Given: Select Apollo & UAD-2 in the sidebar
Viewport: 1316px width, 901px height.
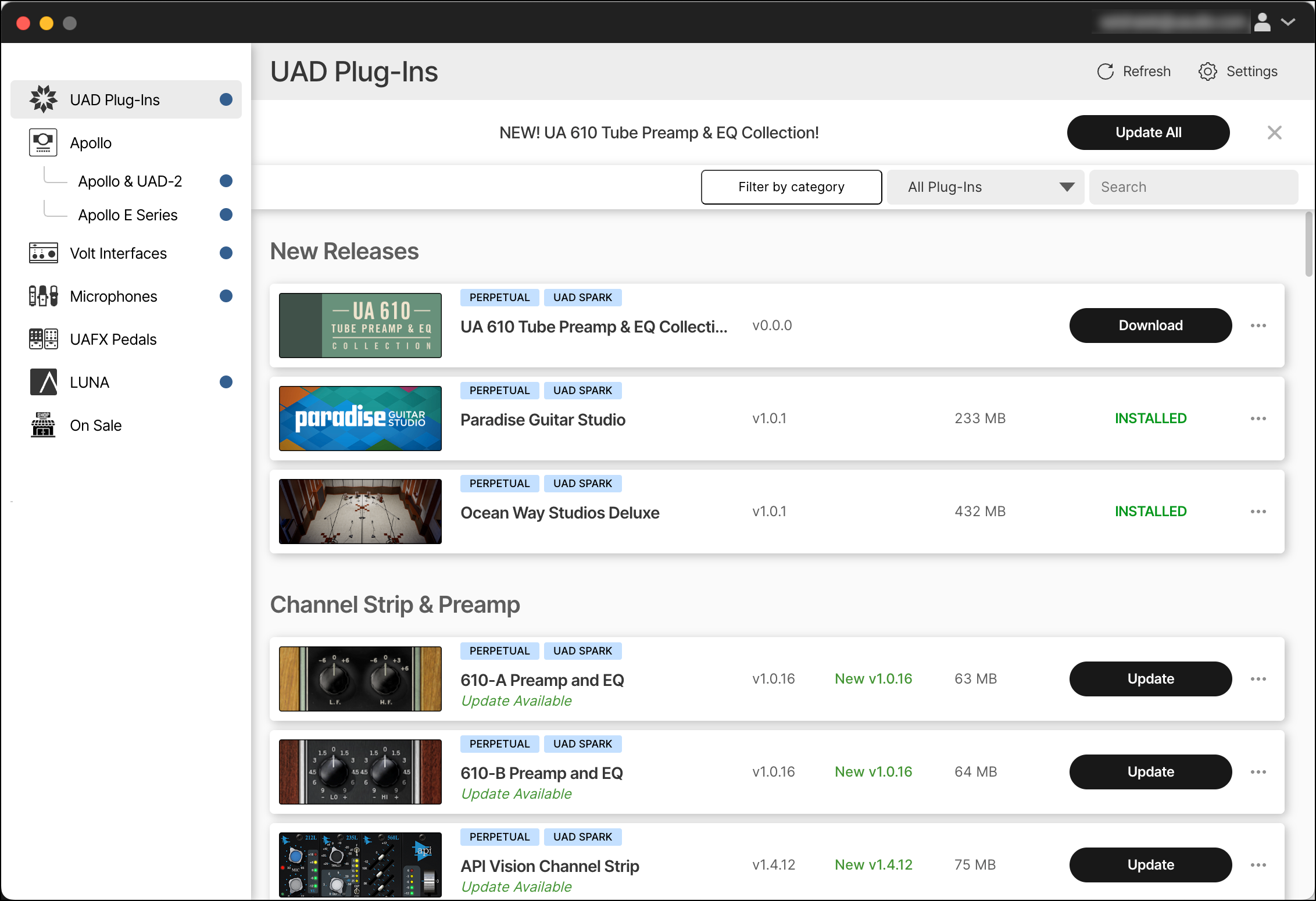Looking at the screenshot, I should coord(130,181).
